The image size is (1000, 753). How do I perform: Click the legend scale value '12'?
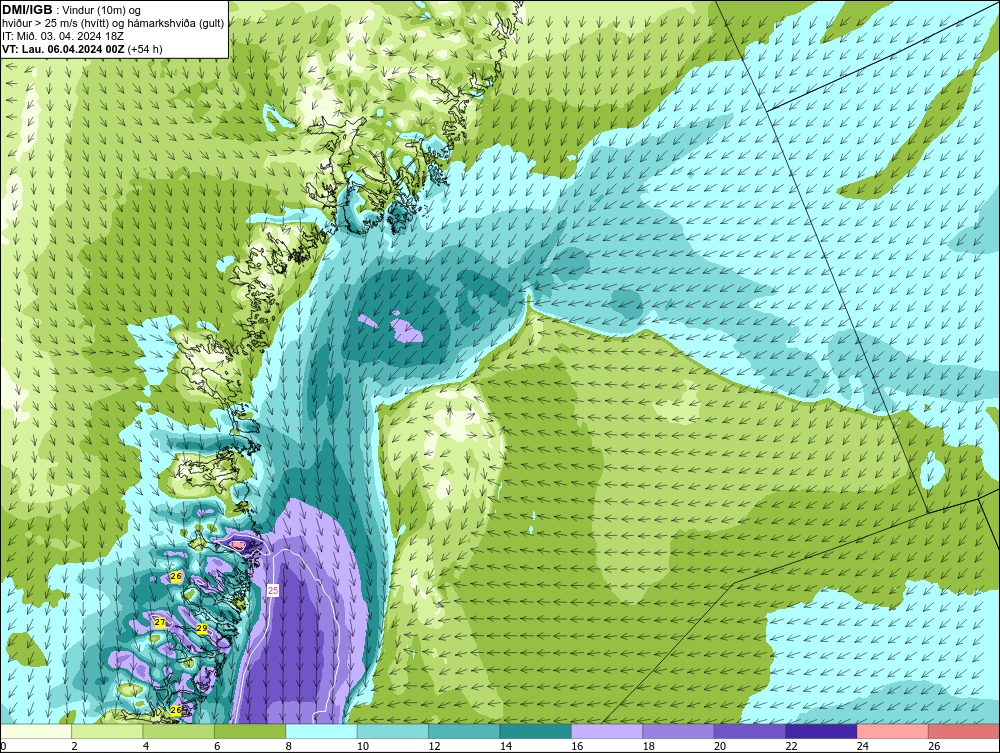pos(434,746)
